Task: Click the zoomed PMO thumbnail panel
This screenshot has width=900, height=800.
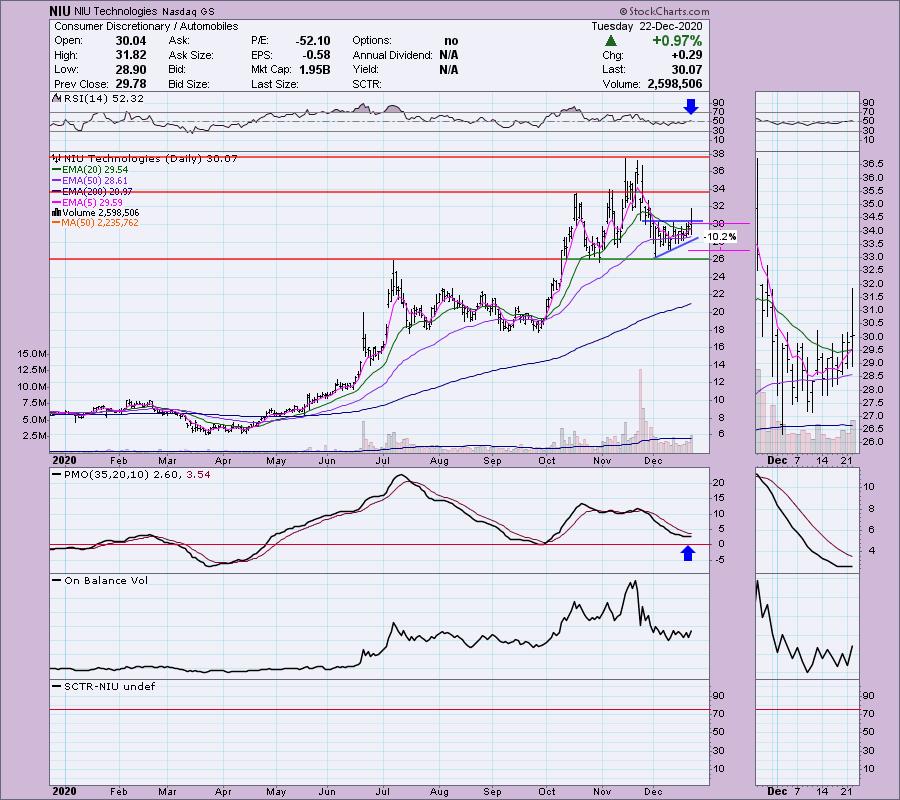Action: coord(807,520)
